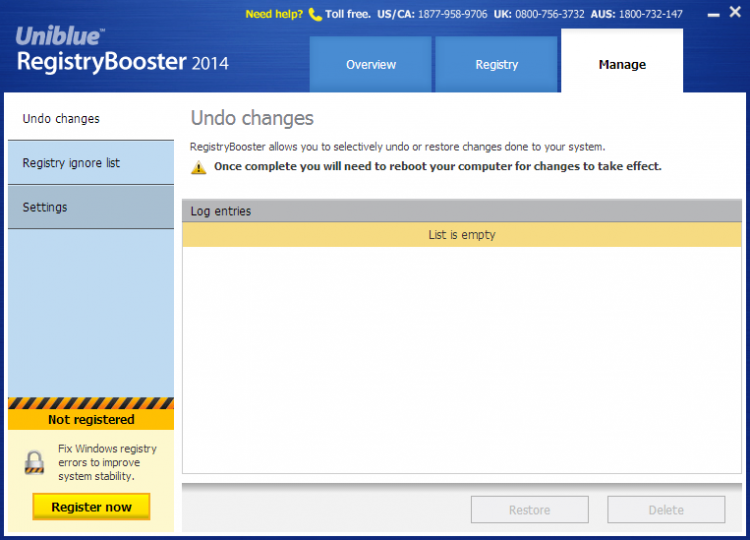Click the AUS phone number 1800-732-147
750x540 pixels.
point(651,14)
